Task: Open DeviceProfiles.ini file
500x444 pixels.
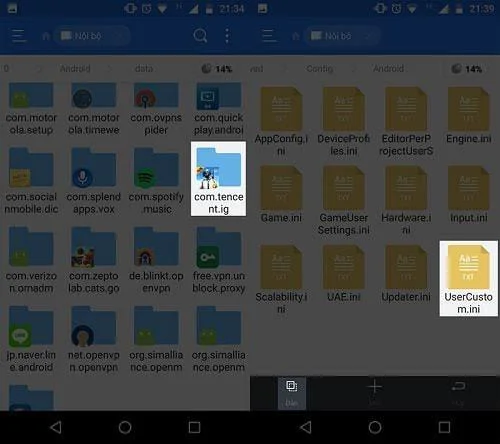Action: [x=344, y=122]
